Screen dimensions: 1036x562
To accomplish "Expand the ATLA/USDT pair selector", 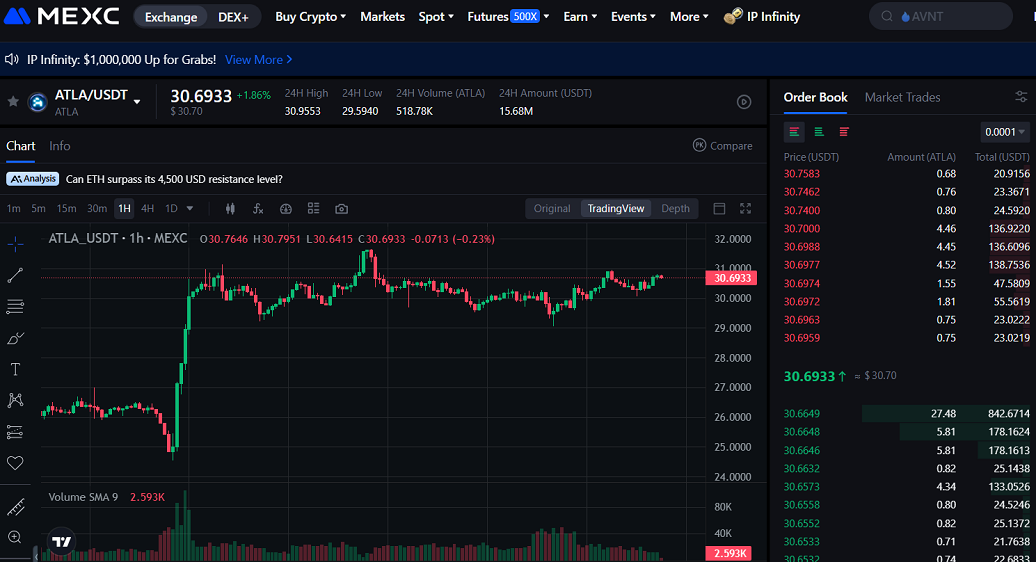I will point(137,101).
